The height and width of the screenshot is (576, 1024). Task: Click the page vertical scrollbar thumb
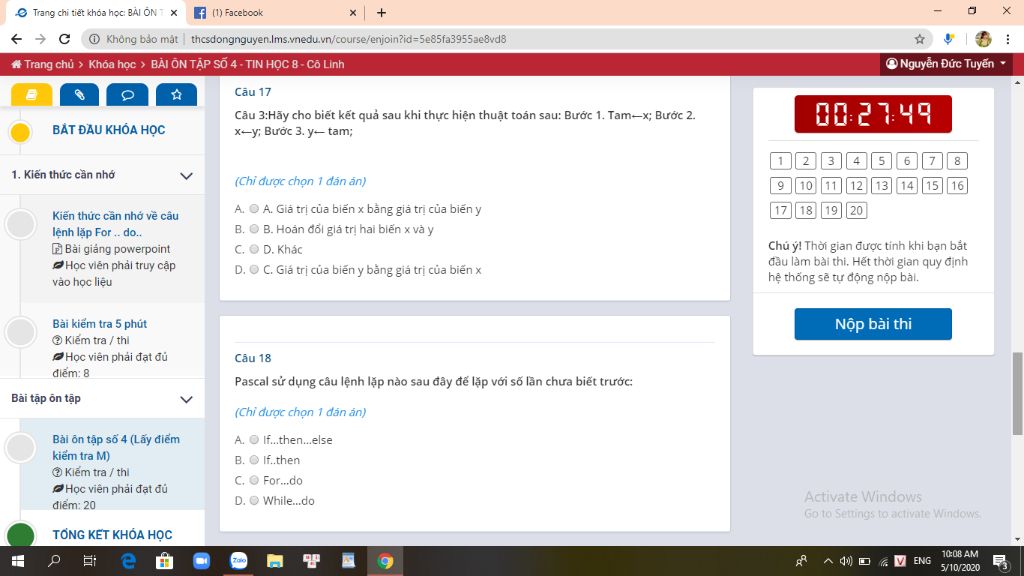click(1017, 393)
